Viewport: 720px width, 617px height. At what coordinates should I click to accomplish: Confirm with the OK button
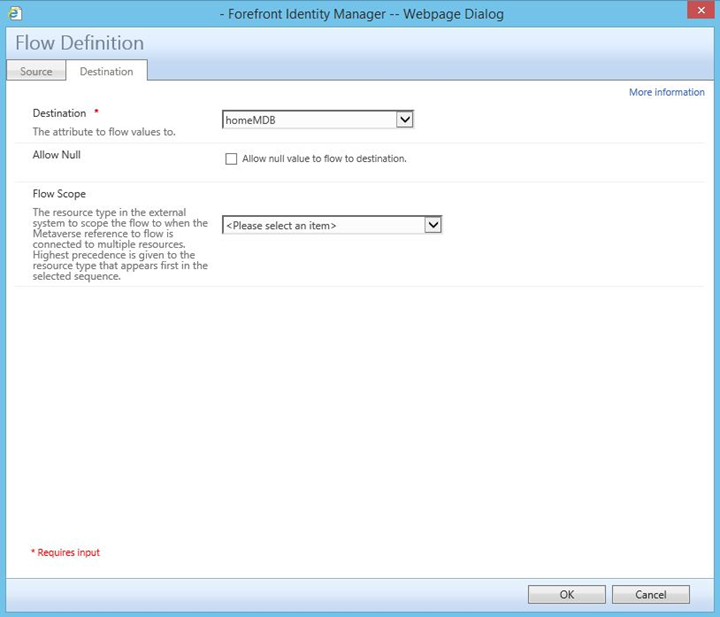tap(567, 595)
